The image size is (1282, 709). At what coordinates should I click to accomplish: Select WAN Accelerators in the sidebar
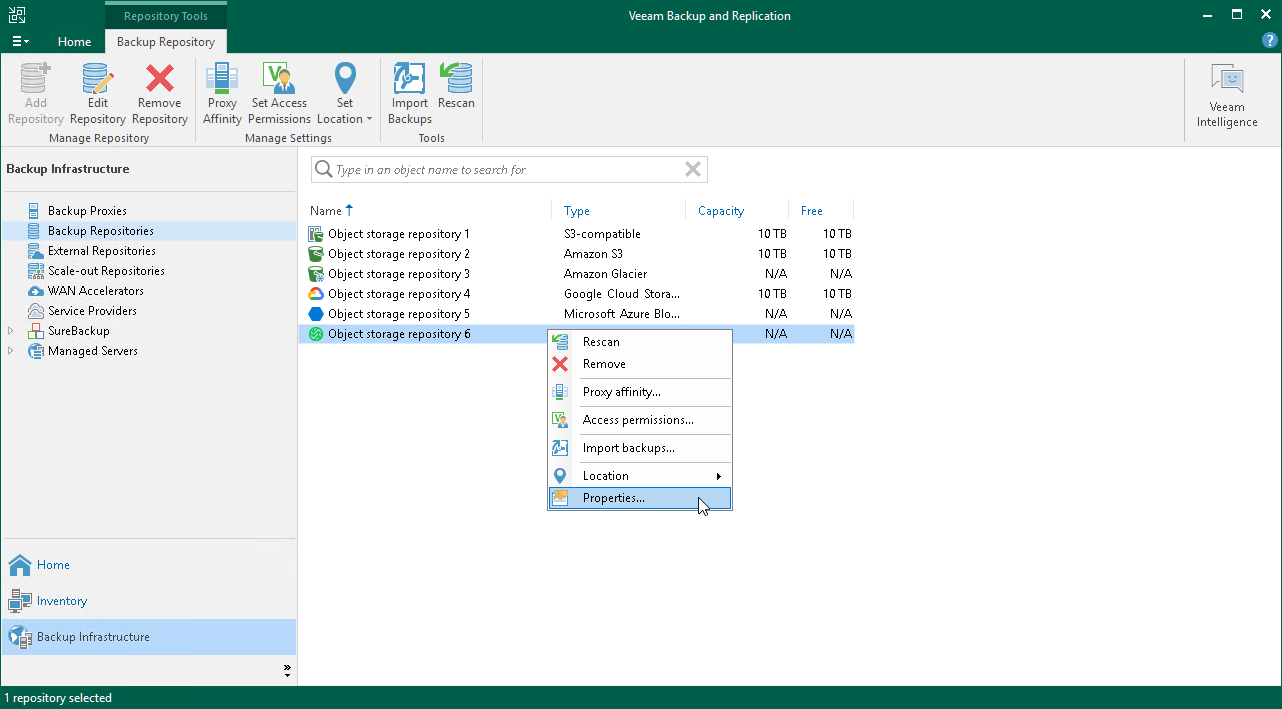(95, 290)
